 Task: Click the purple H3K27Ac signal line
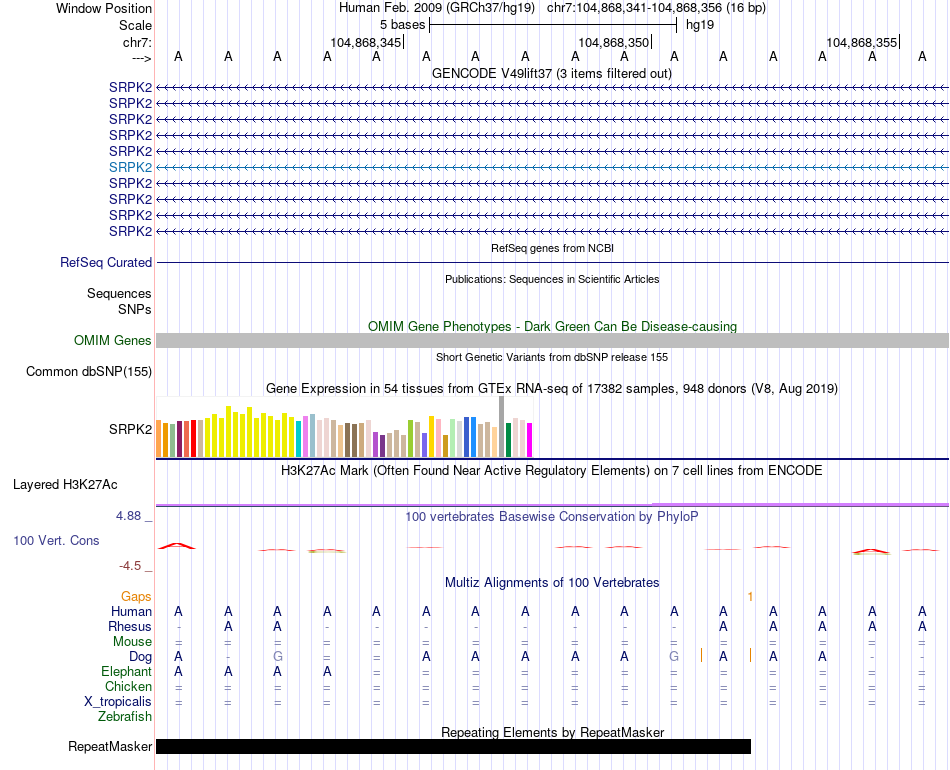[x=552, y=505]
